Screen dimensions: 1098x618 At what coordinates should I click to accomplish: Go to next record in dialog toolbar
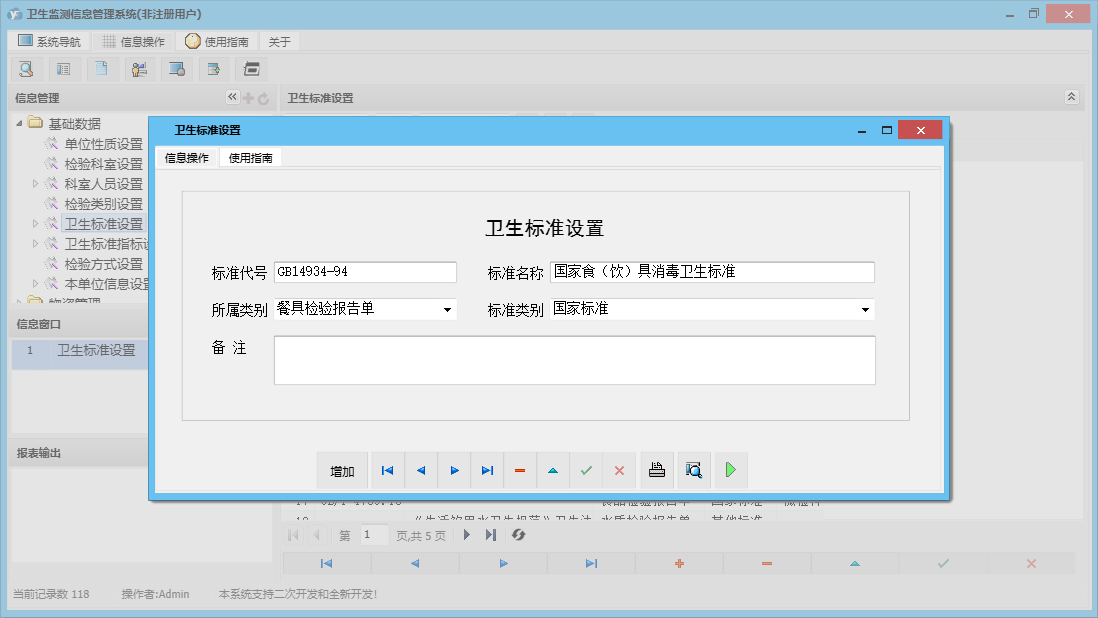[x=454, y=470]
